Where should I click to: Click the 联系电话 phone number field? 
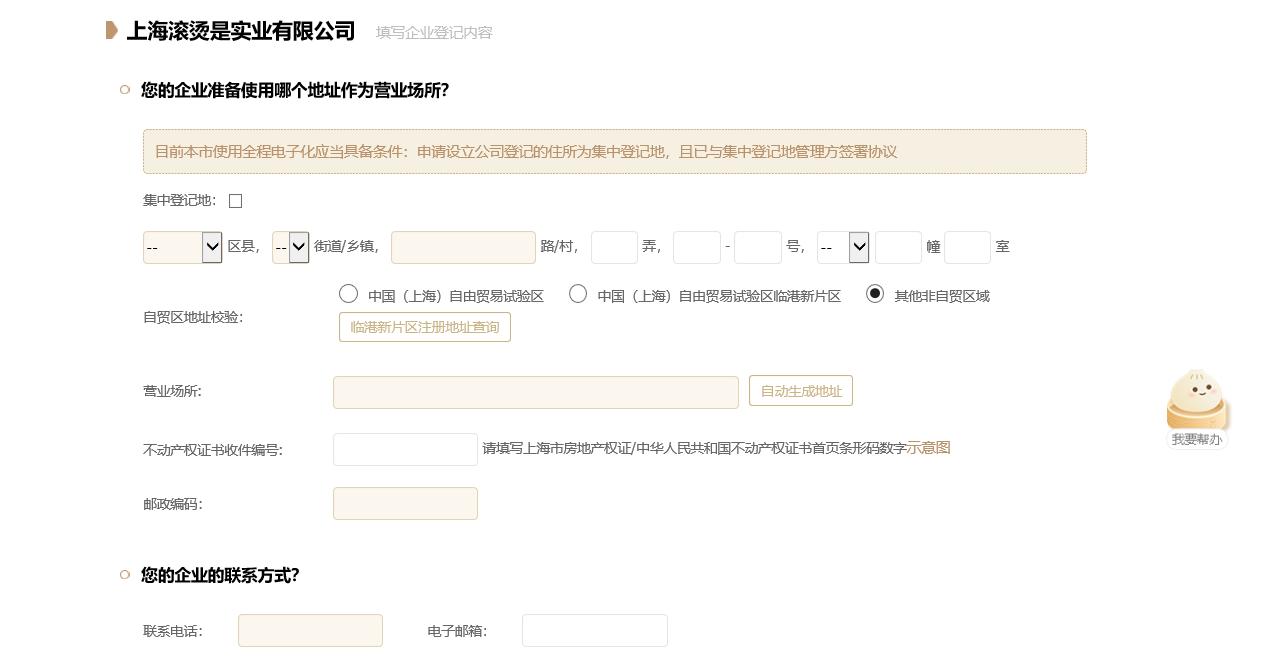tap(310, 630)
